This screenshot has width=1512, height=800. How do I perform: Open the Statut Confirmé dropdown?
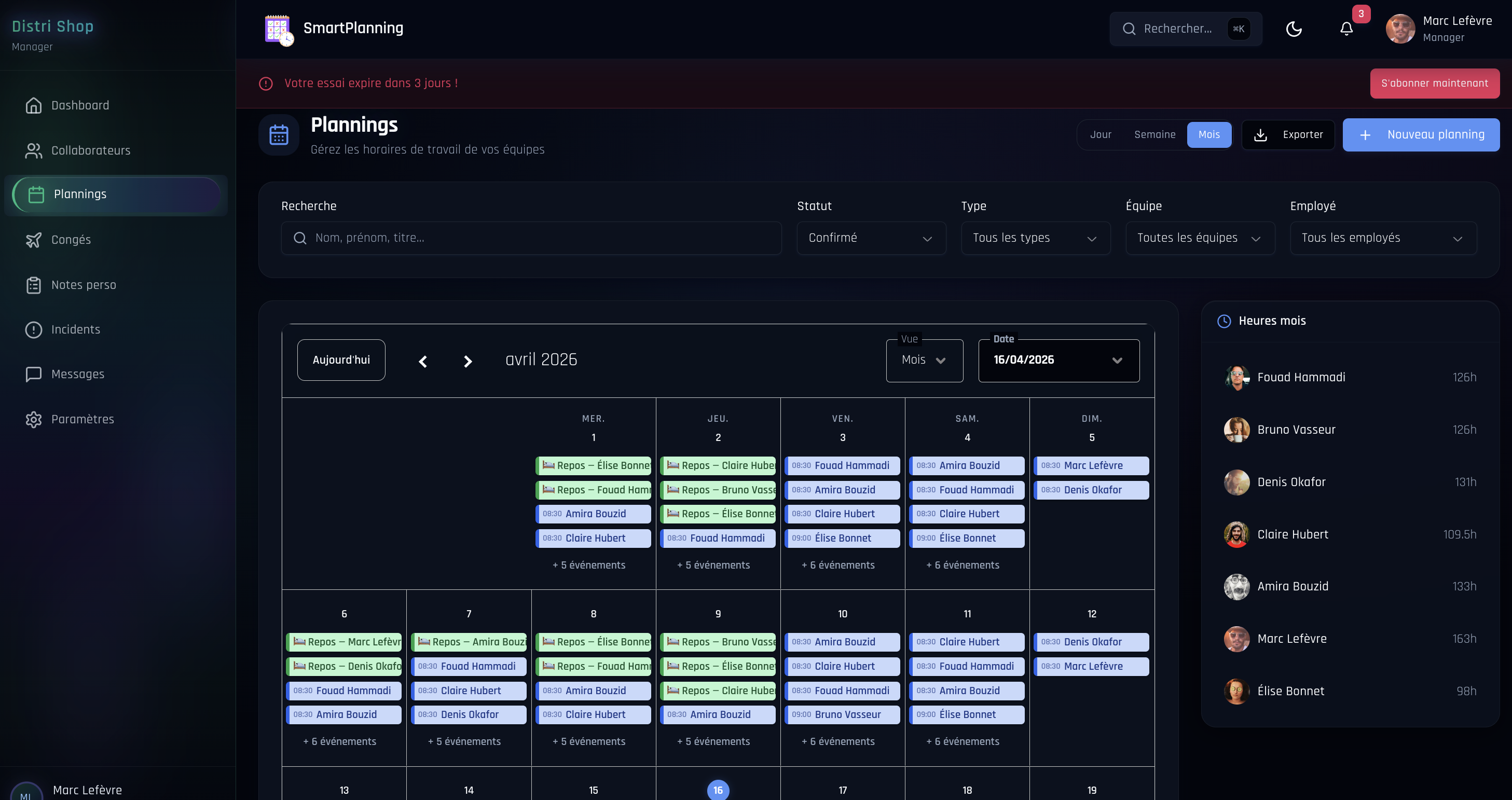871,238
